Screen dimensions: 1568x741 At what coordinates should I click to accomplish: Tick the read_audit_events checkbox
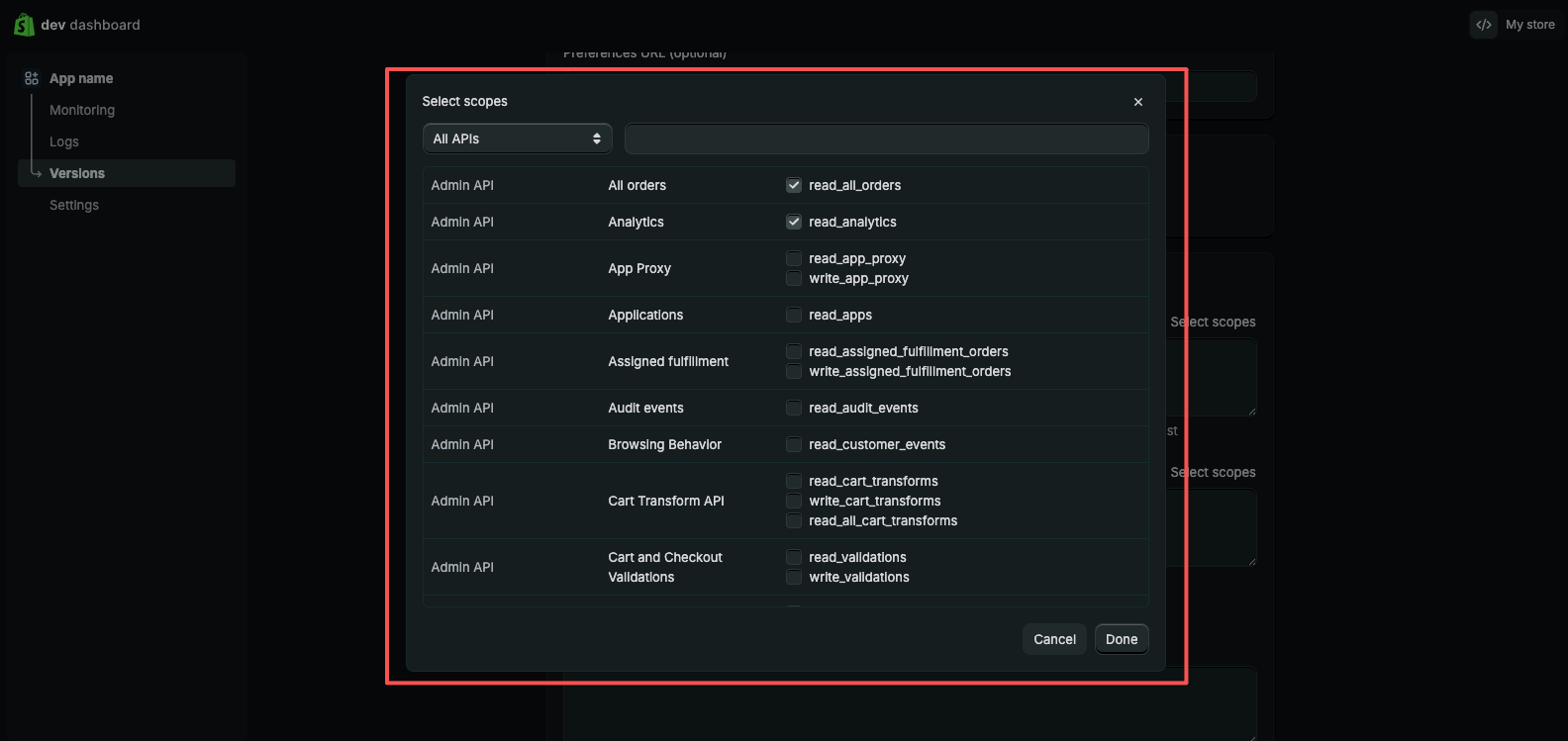click(794, 408)
